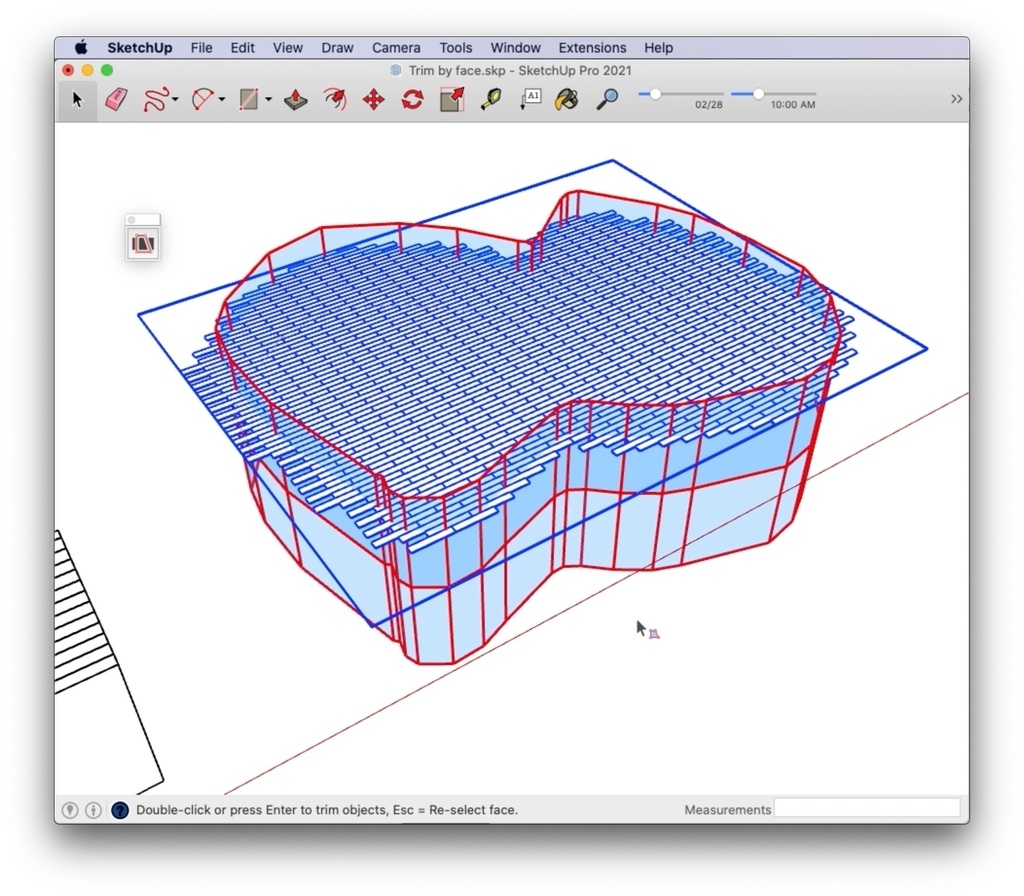Screen dimensions: 1024x896
Task: Expand the arc tools dropdown arrow
Action: pos(222,100)
